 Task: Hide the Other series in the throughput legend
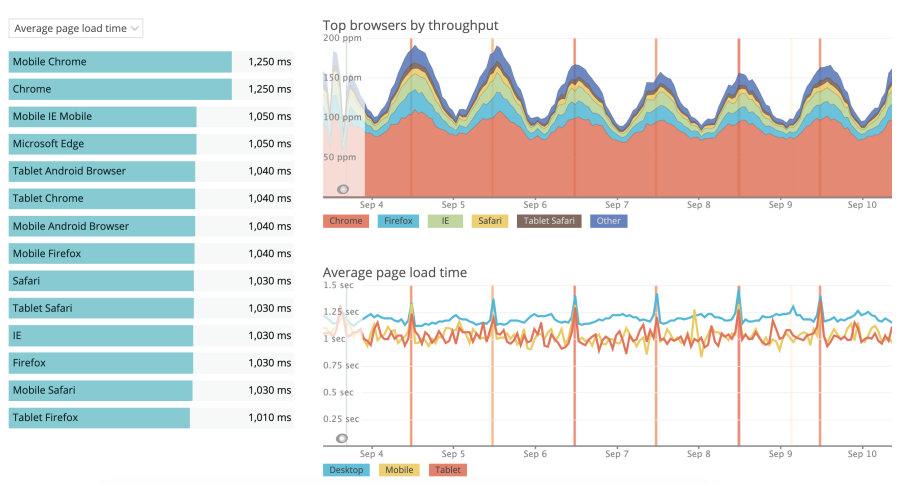608,221
